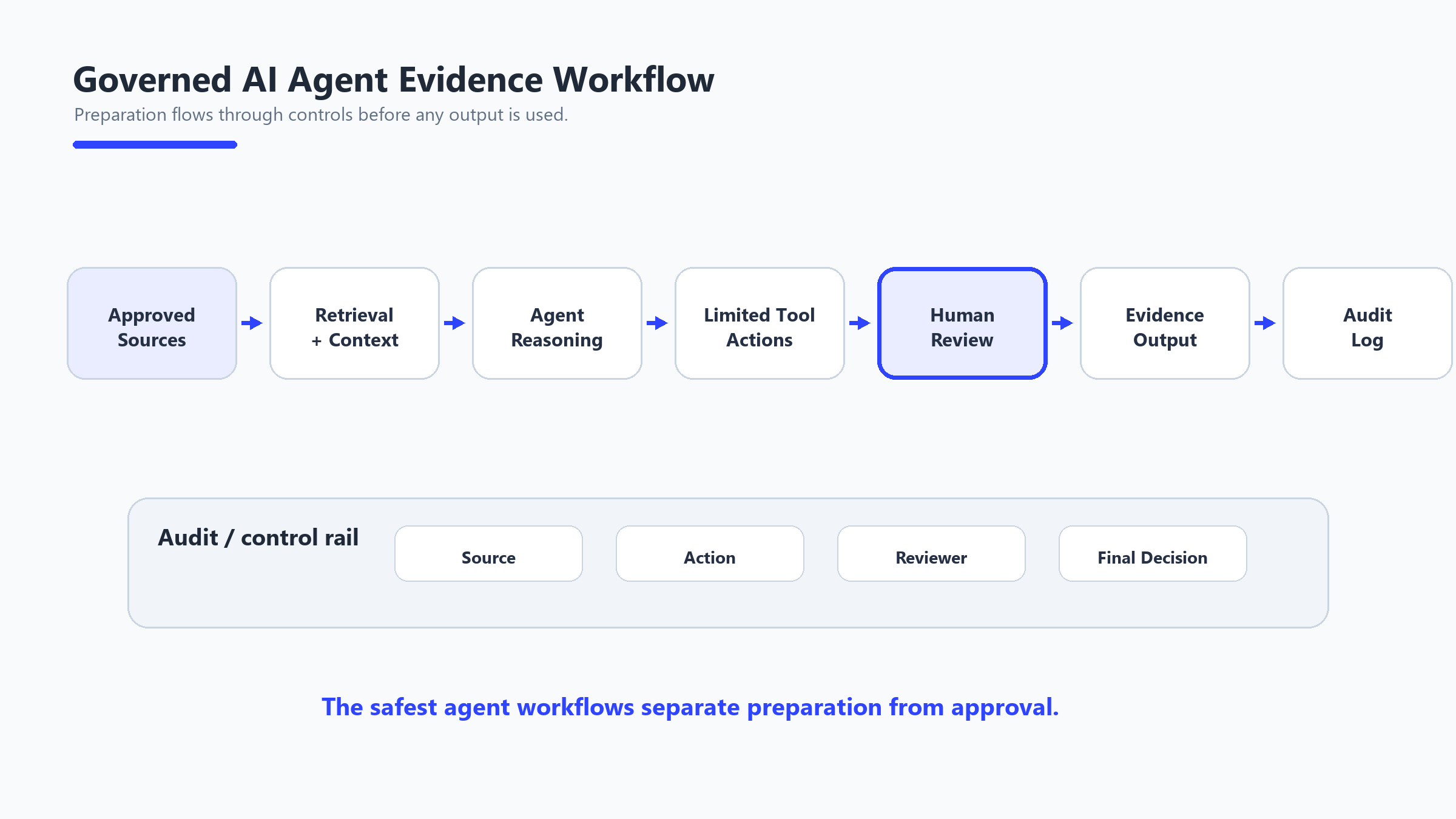The height and width of the screenshot is (819, 1456).
Task: Click the Limited Tool Actions step
Action: 760,323
